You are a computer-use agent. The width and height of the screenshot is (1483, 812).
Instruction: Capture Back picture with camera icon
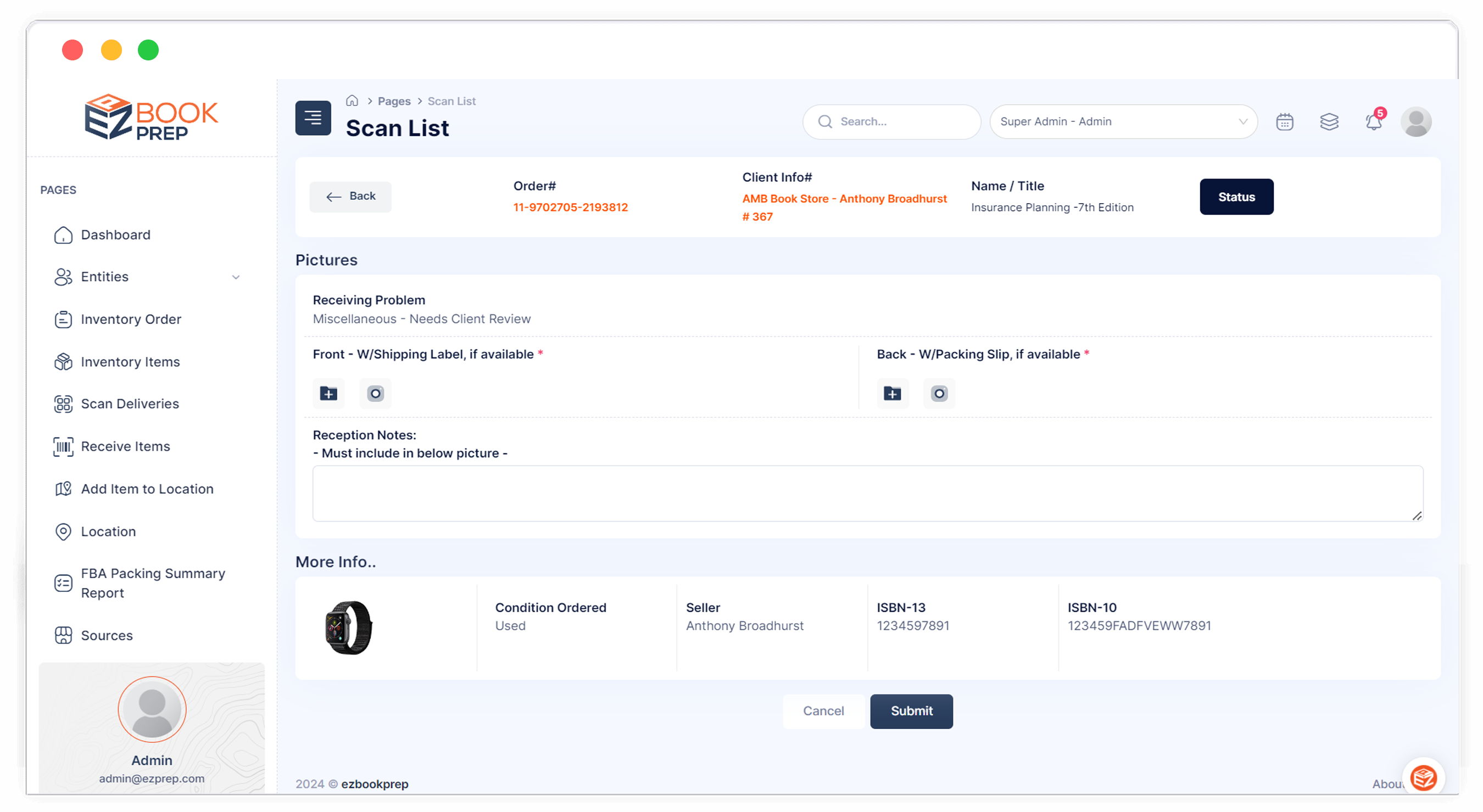tap(939, 394)
